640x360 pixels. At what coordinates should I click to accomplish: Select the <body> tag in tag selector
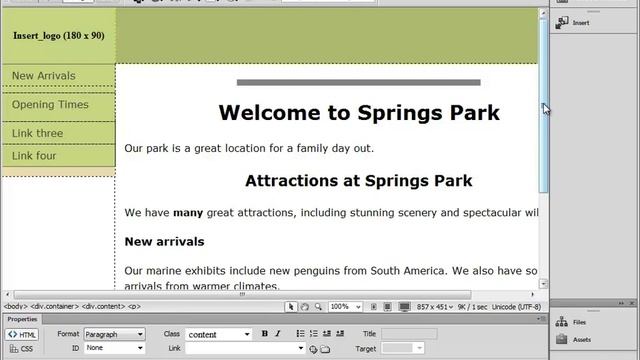(x=16, y=306)
